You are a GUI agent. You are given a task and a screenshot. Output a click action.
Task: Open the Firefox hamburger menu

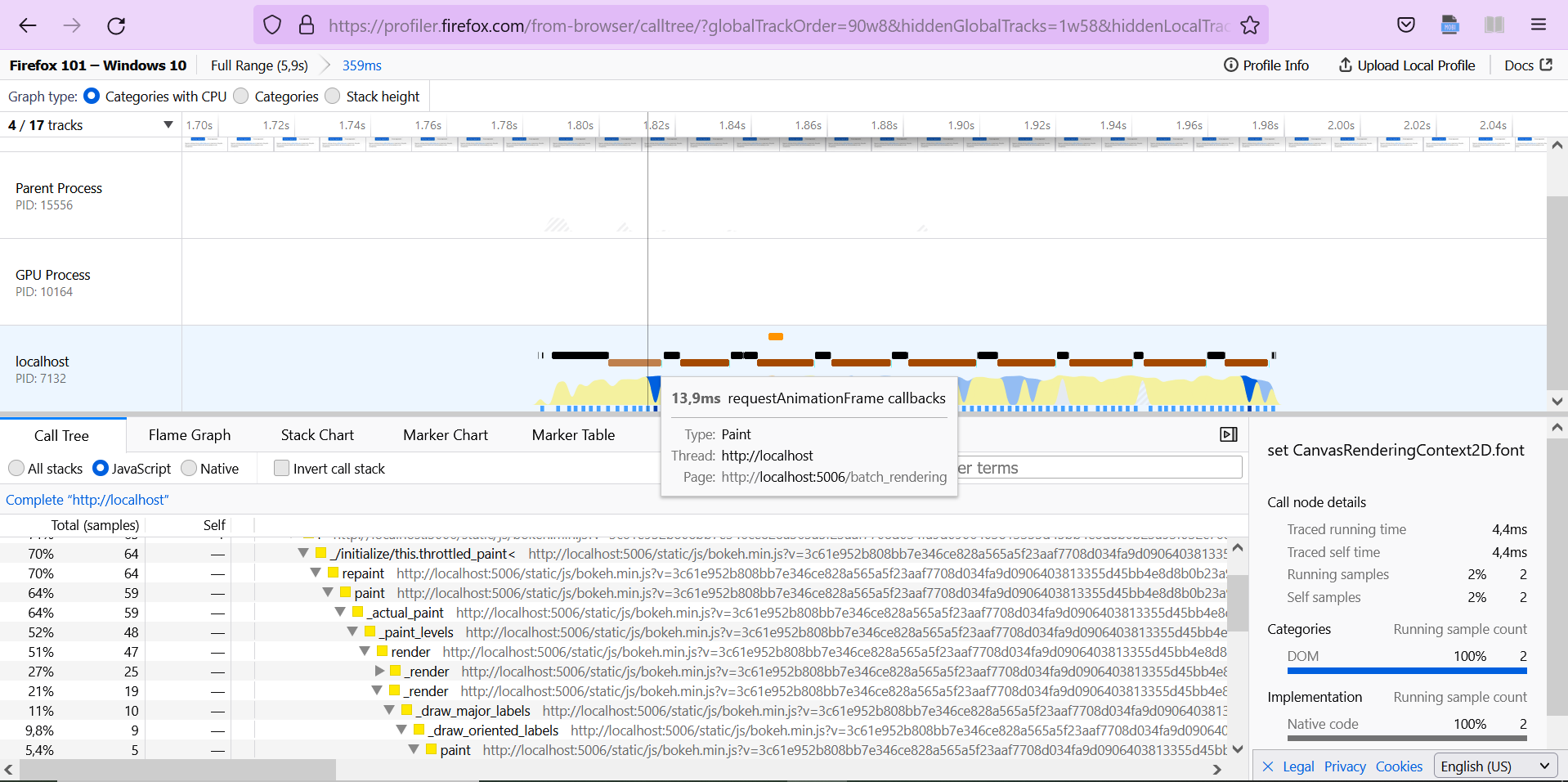click(1538, 25)
